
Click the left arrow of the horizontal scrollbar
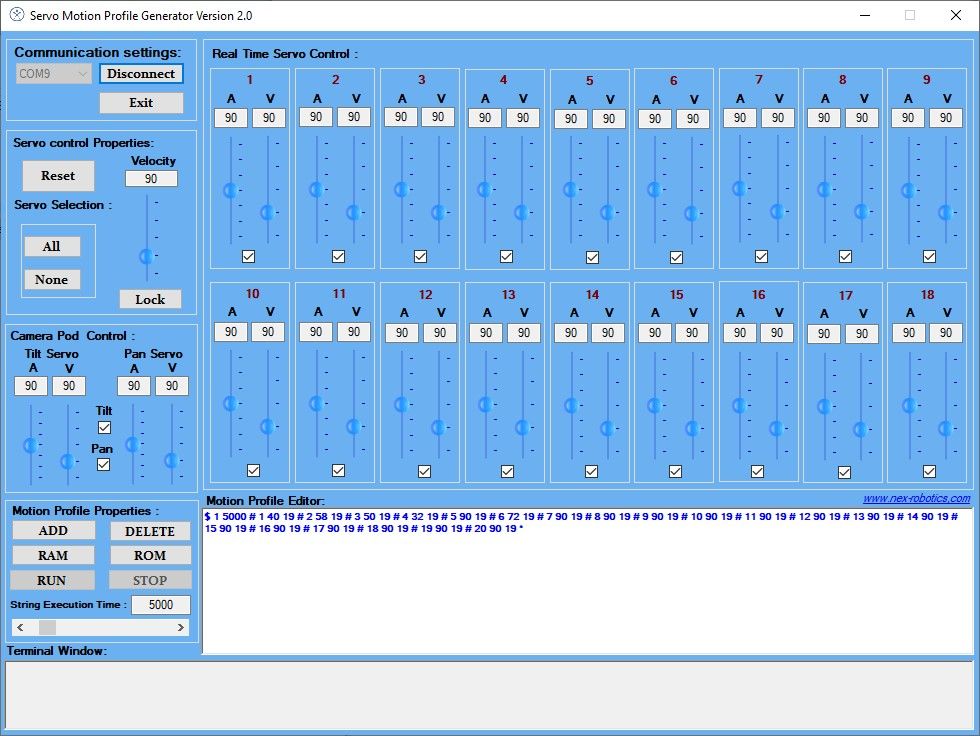20,627
